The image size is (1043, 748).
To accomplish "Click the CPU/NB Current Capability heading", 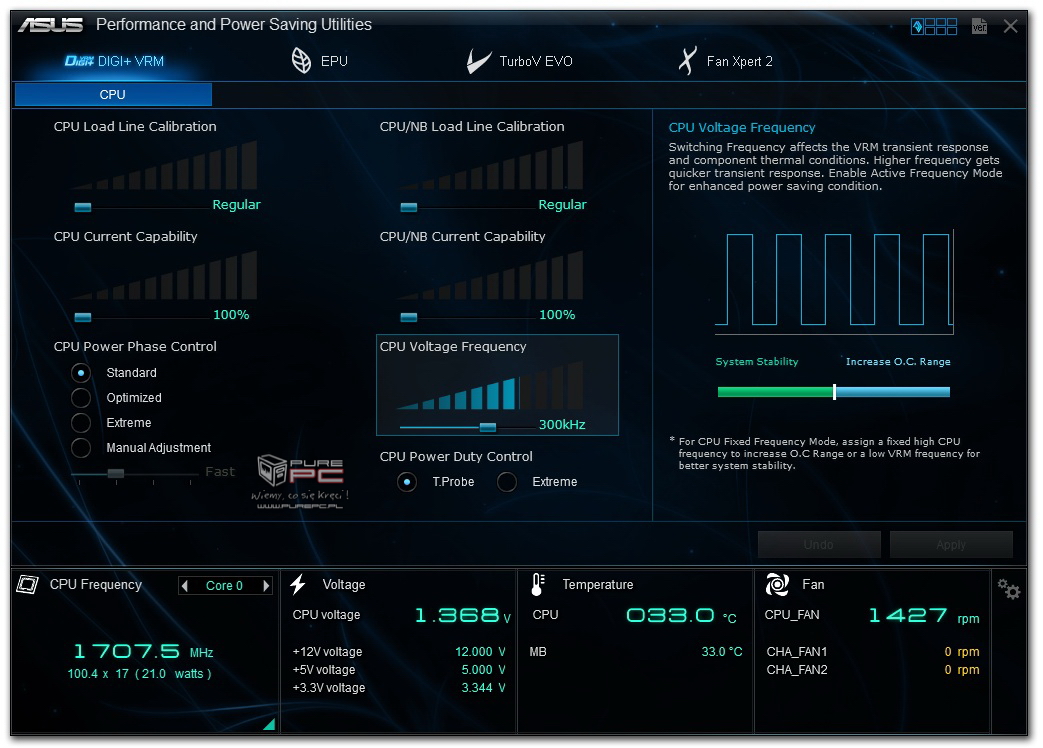I will tap(462, 237).
